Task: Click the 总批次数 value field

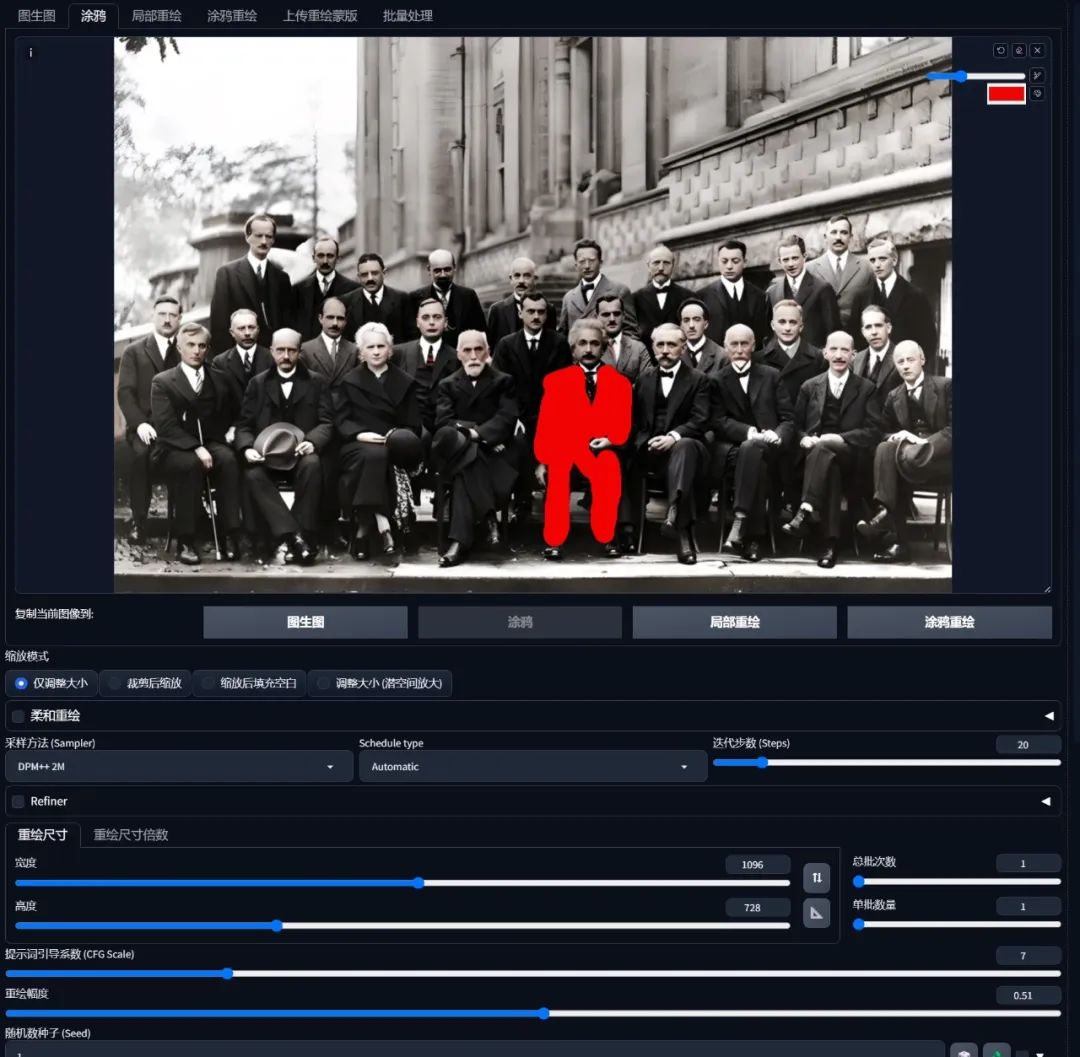Action: (1028, 863)
